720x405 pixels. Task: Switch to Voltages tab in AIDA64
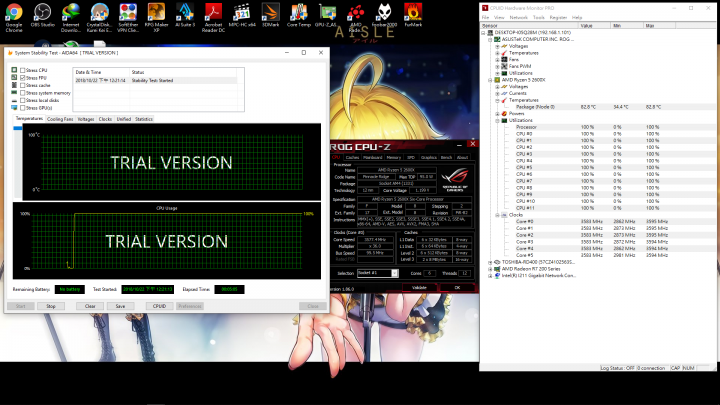[x=86, y=119]
